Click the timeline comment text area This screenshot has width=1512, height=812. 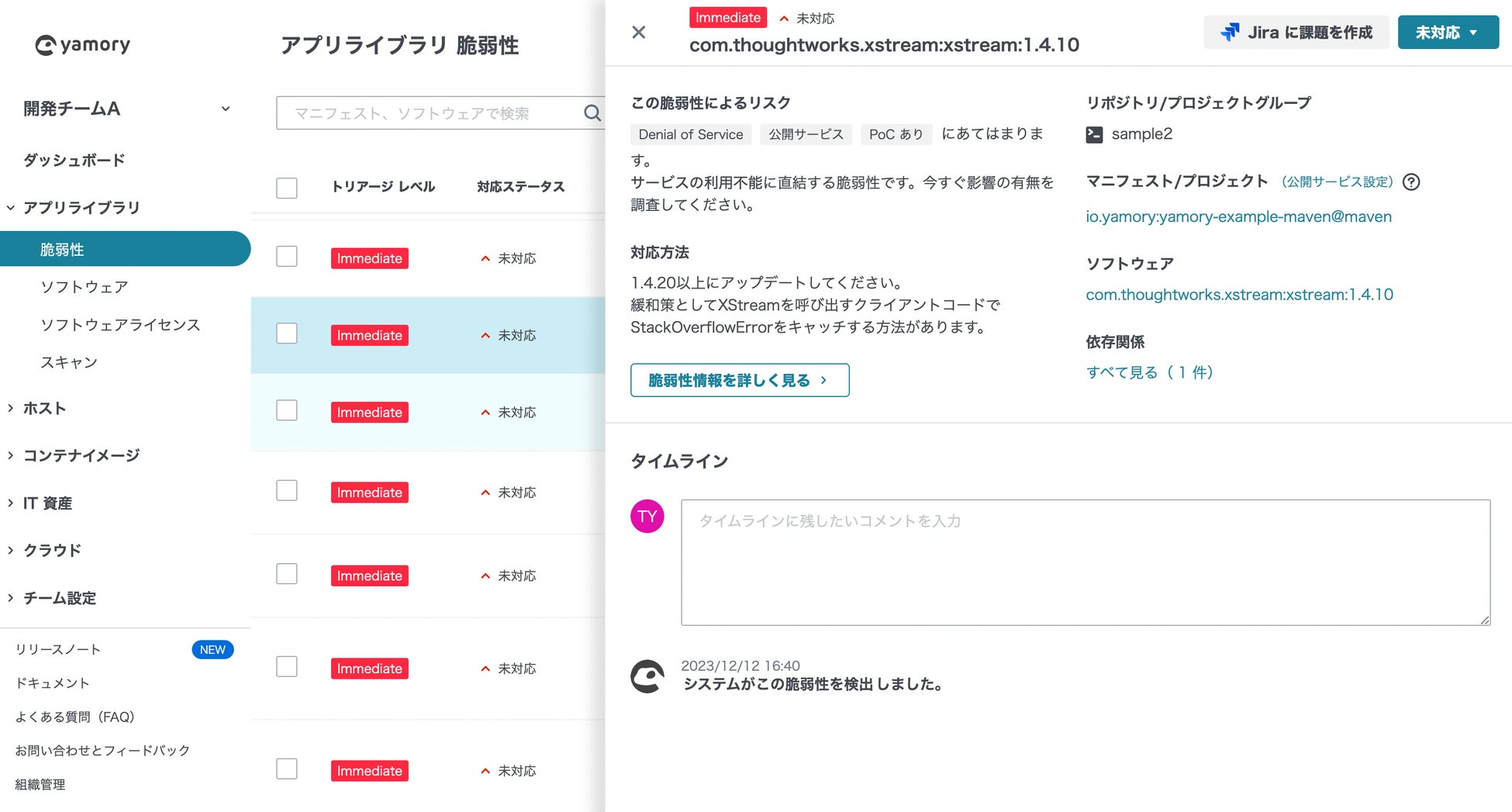coord(1085,562)
